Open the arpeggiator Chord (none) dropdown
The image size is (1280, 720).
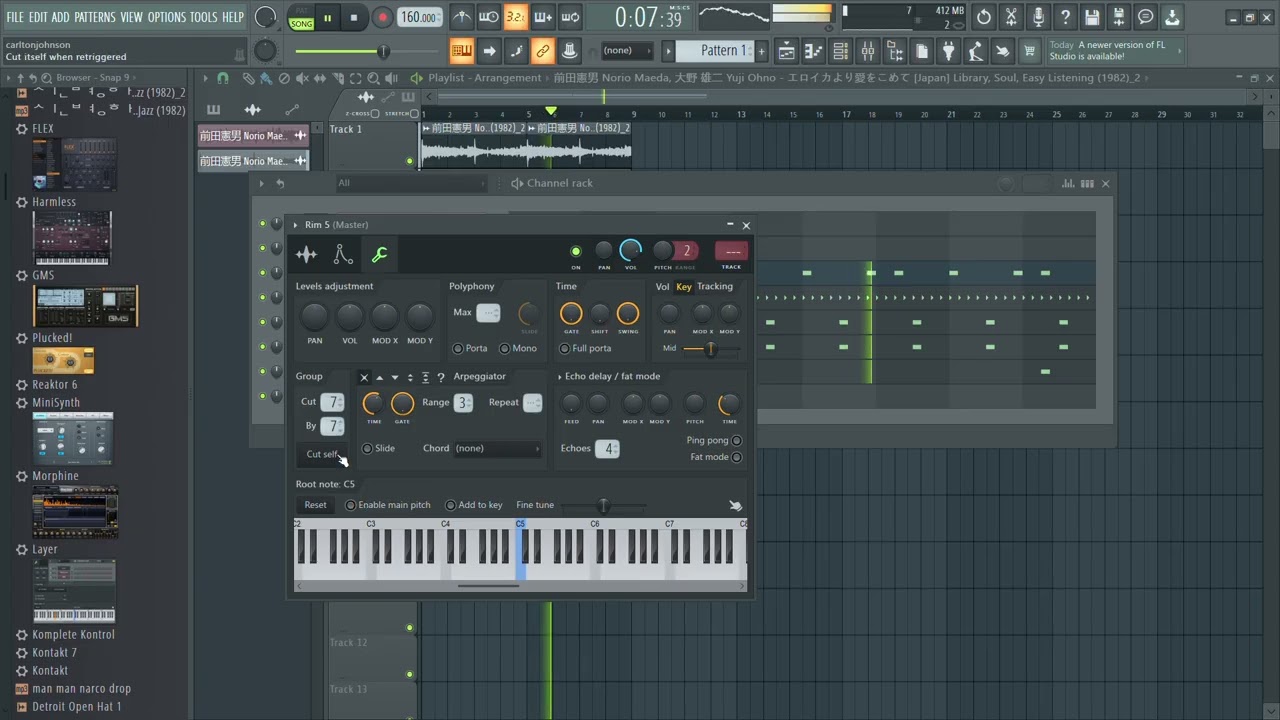[x=497, y=448]
